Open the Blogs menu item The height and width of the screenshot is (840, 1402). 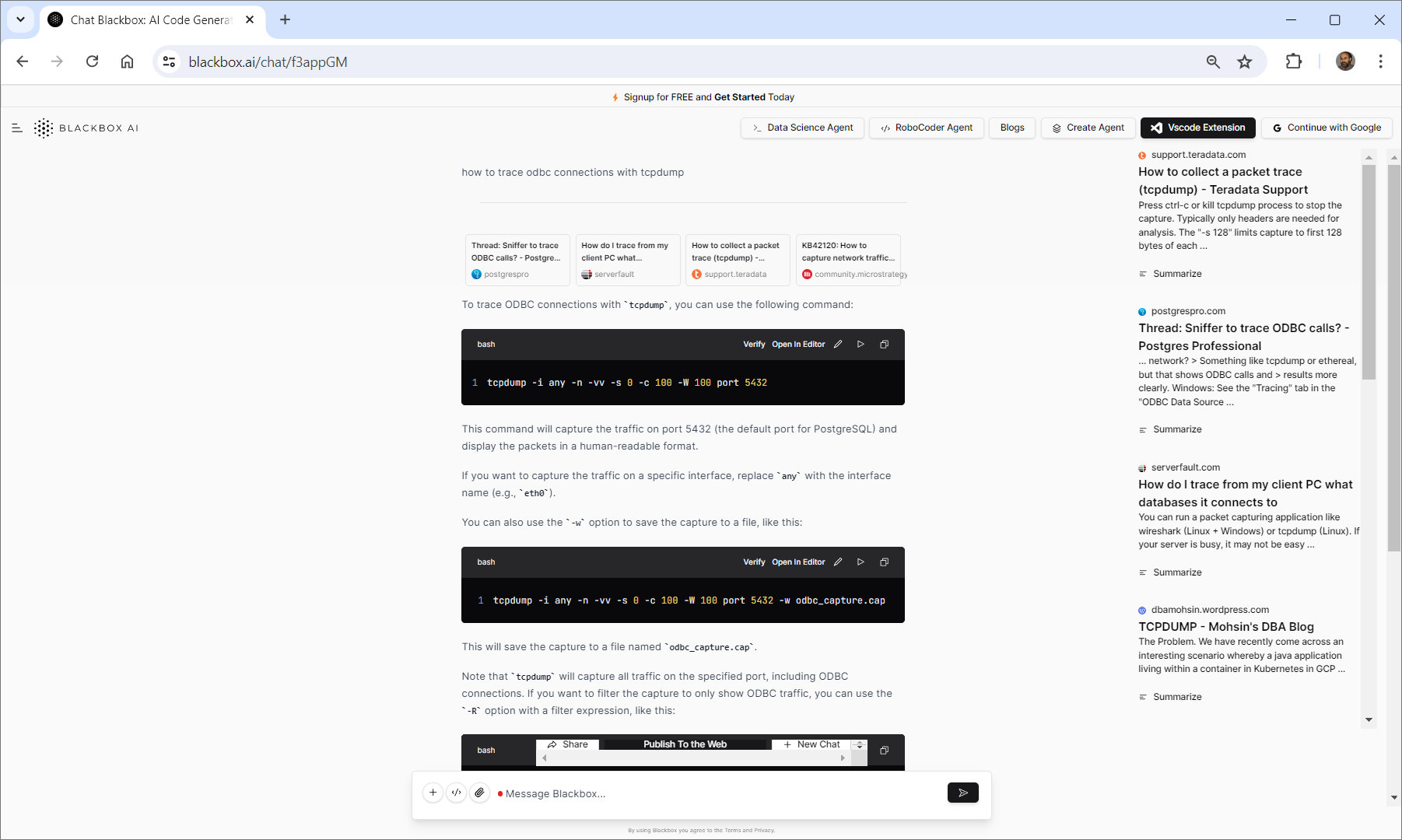pos(1011,128)
